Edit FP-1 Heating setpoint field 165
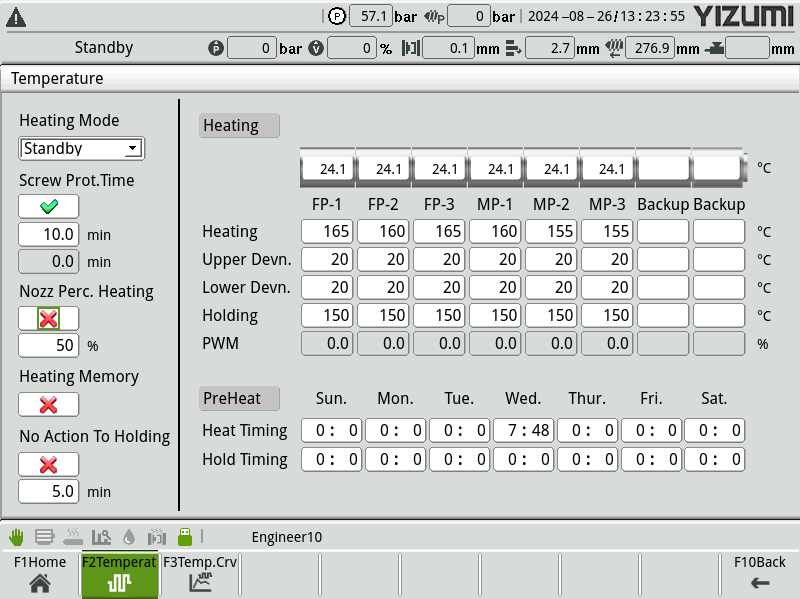 coord(328,232)
